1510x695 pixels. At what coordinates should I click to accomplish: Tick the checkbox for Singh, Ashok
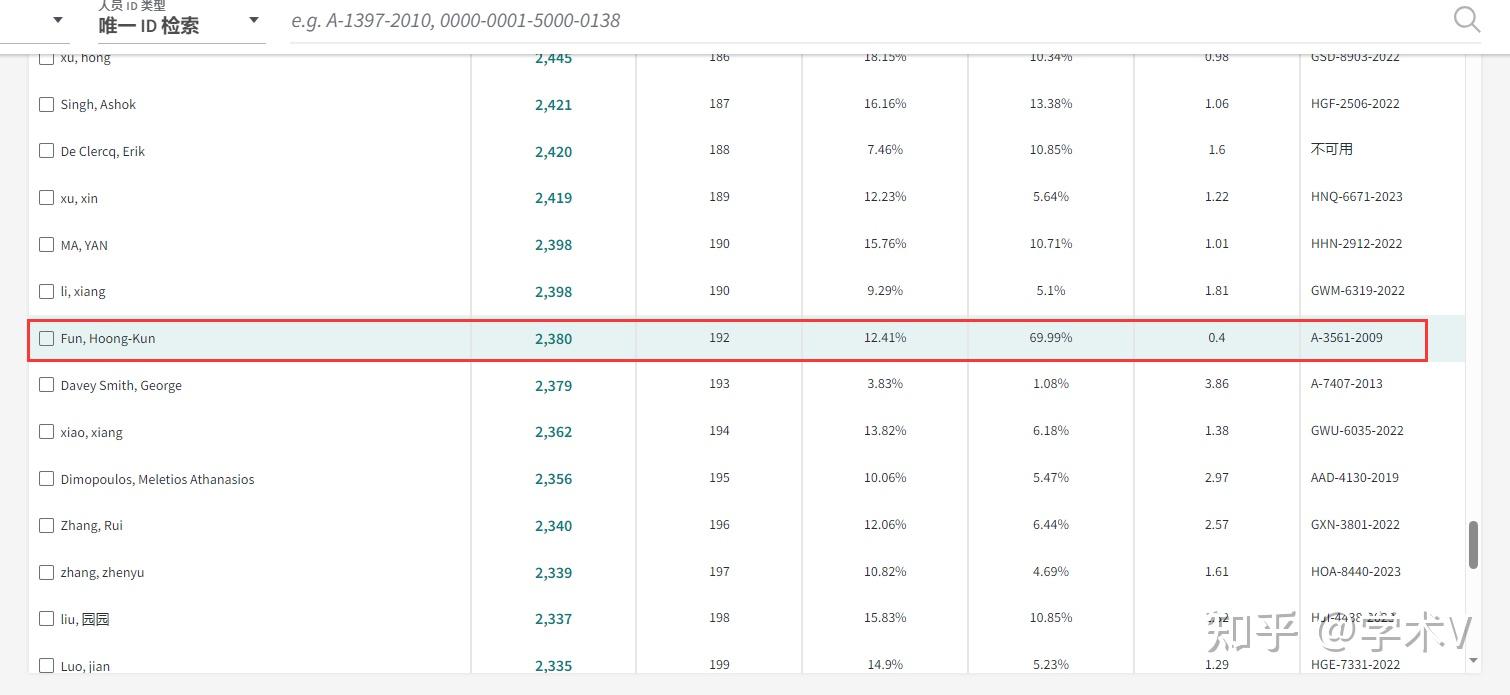[46, 104]
